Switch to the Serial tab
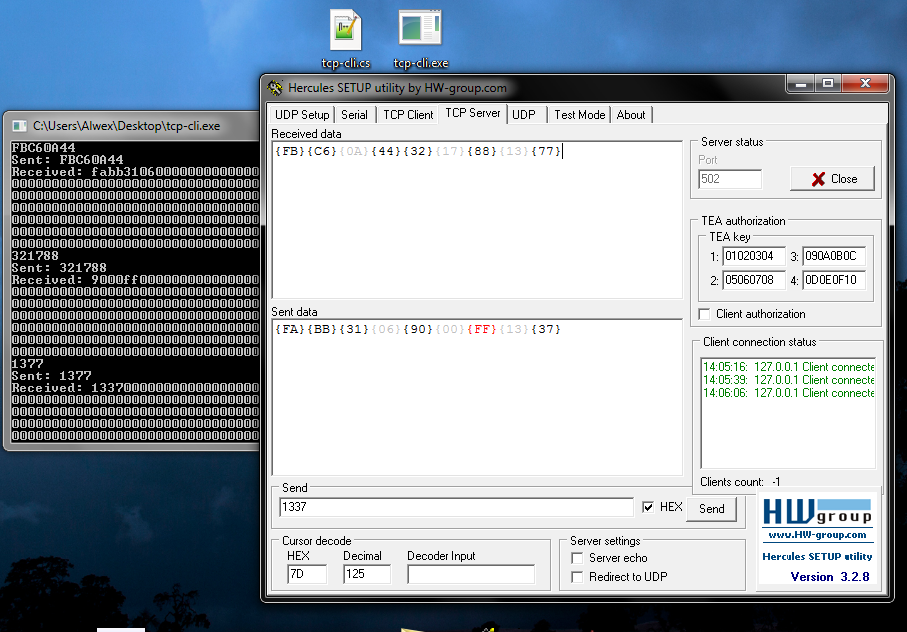 pyautogui.click(x=355, y=114)
